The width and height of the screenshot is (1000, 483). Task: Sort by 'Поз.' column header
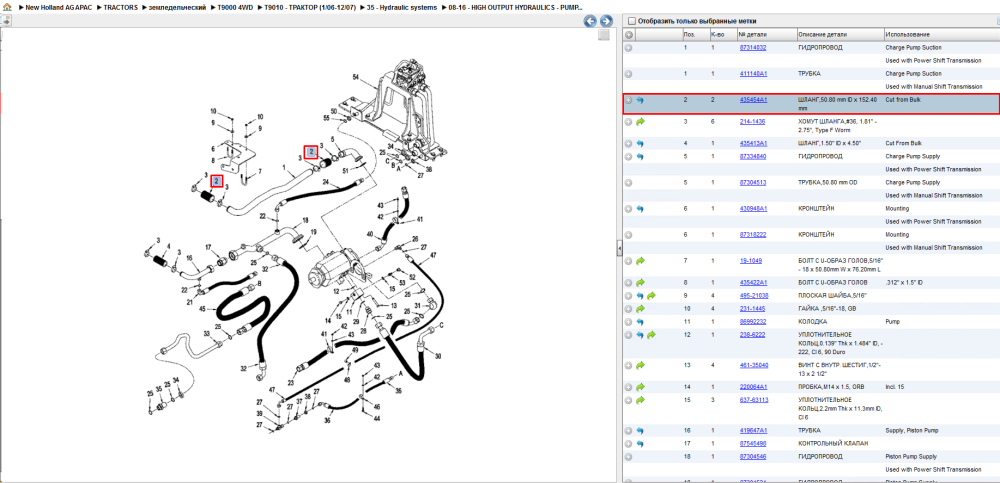click(695, 34)
